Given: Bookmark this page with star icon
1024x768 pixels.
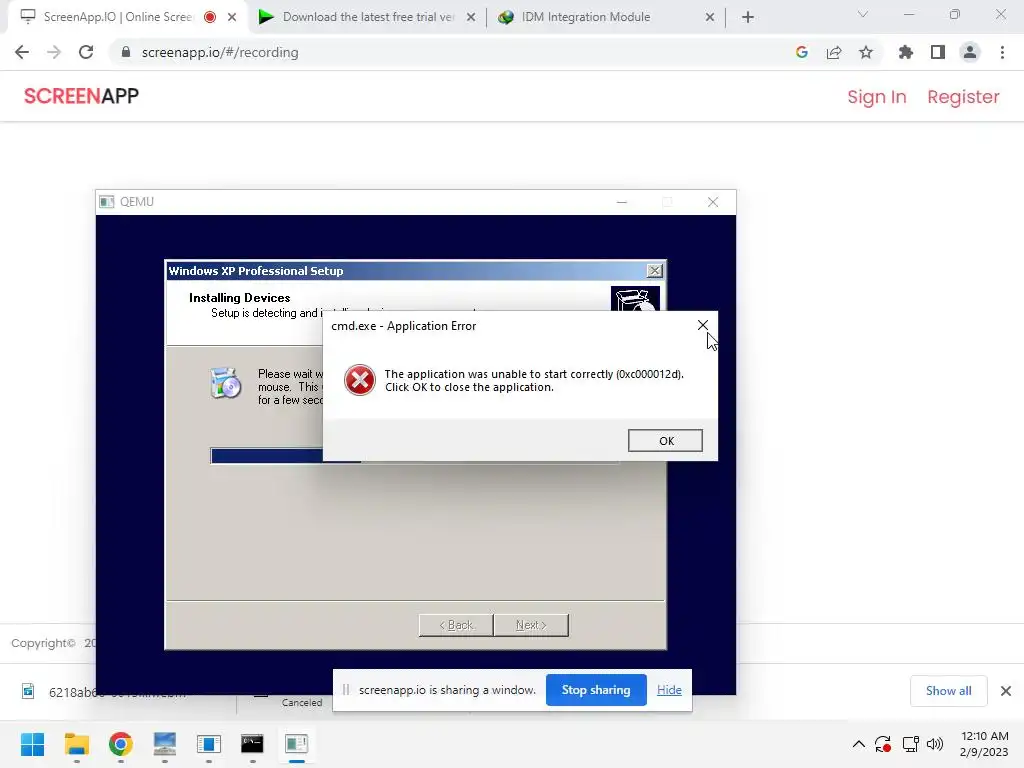Looking at the screenshot, I should [x=866, y=52].
